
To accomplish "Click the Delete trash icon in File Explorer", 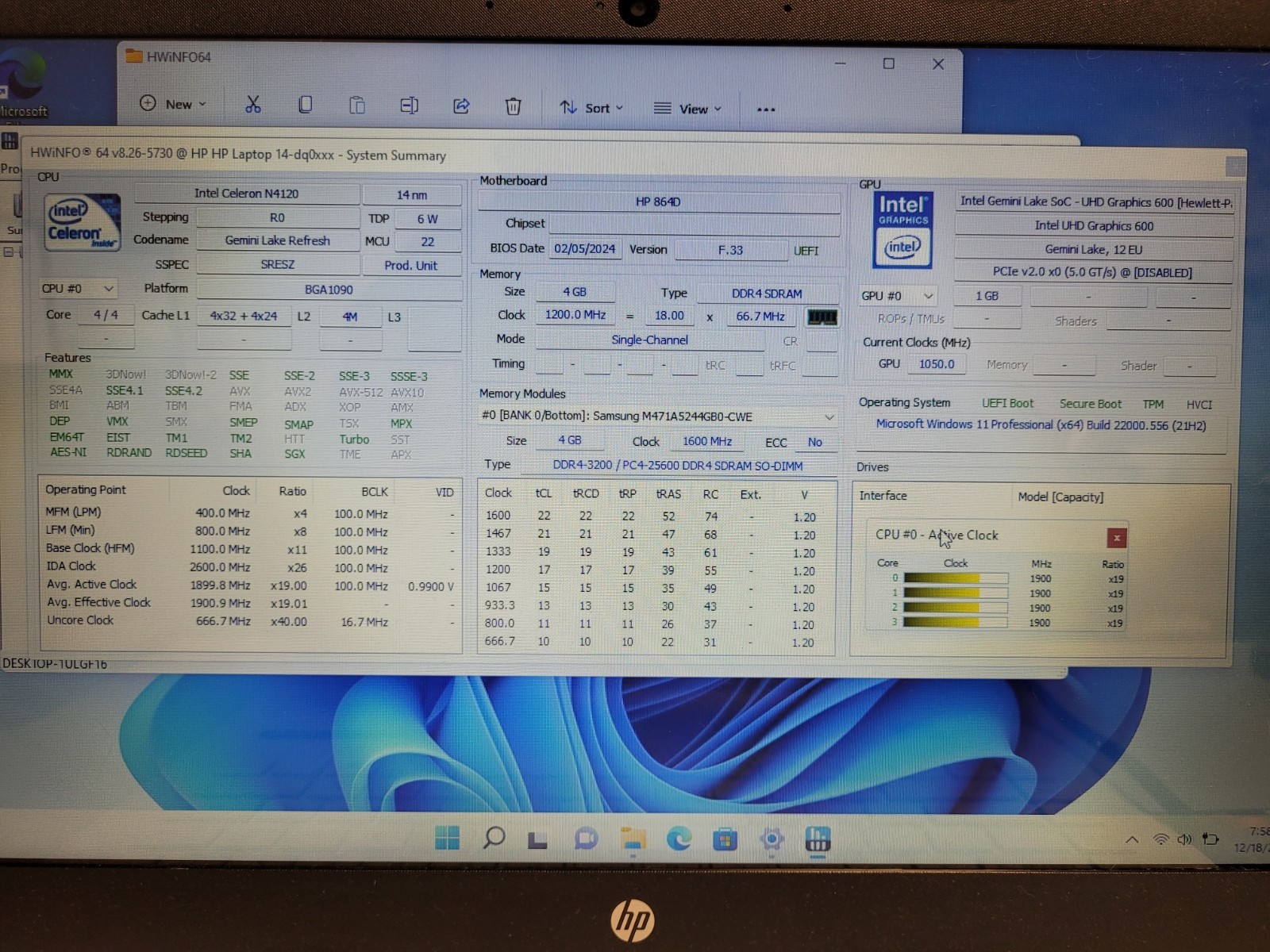I will point(513,106).
